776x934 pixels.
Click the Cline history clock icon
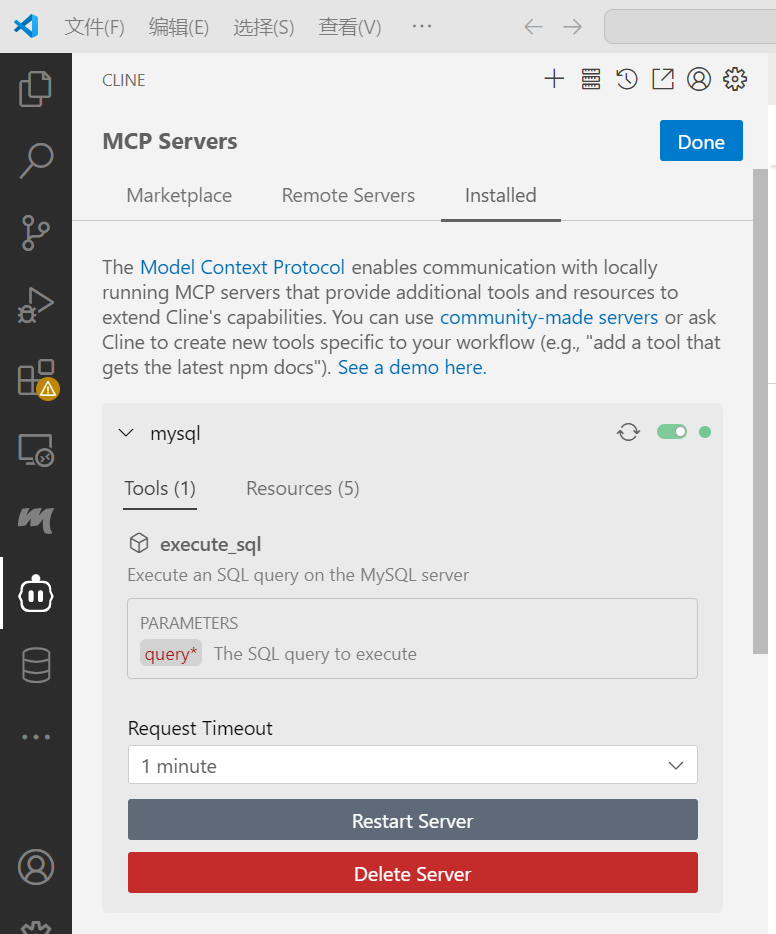pos(627,79)
